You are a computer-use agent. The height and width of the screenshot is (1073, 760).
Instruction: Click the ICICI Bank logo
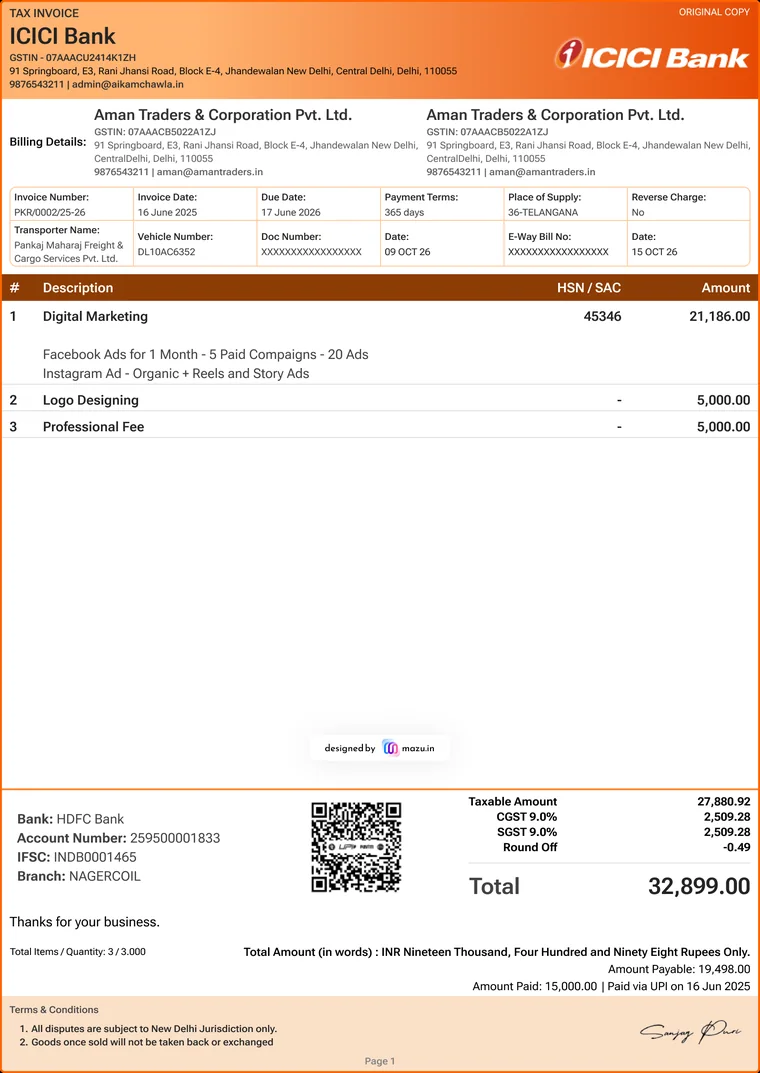click(652, 54)
